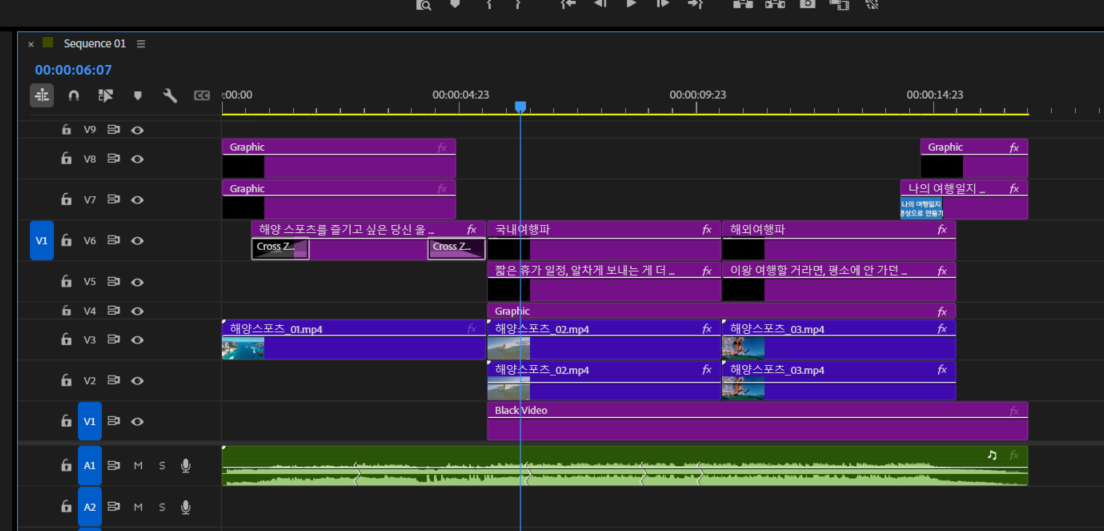
Task: Toggle insert sequences as nests icon
Action: pos(42,95)
